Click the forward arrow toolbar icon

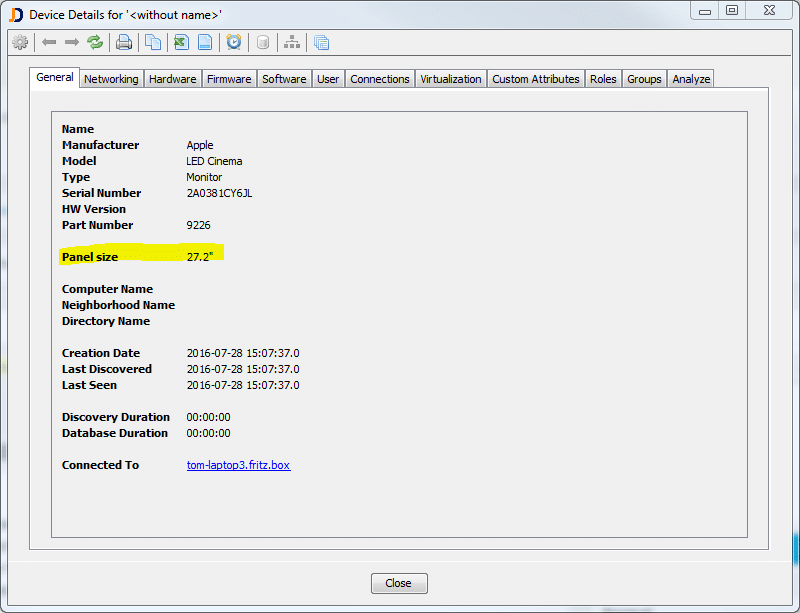(72, 42)
